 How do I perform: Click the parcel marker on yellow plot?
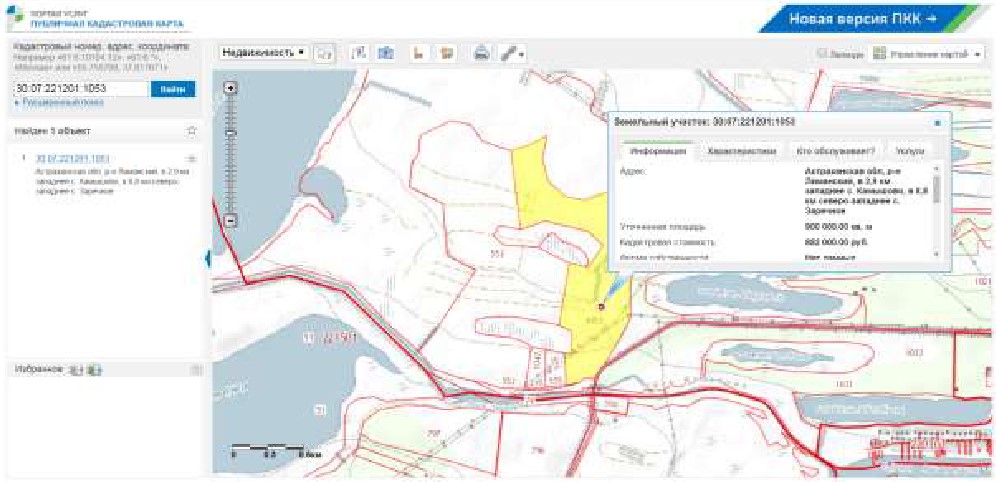[x=601, y=306]
